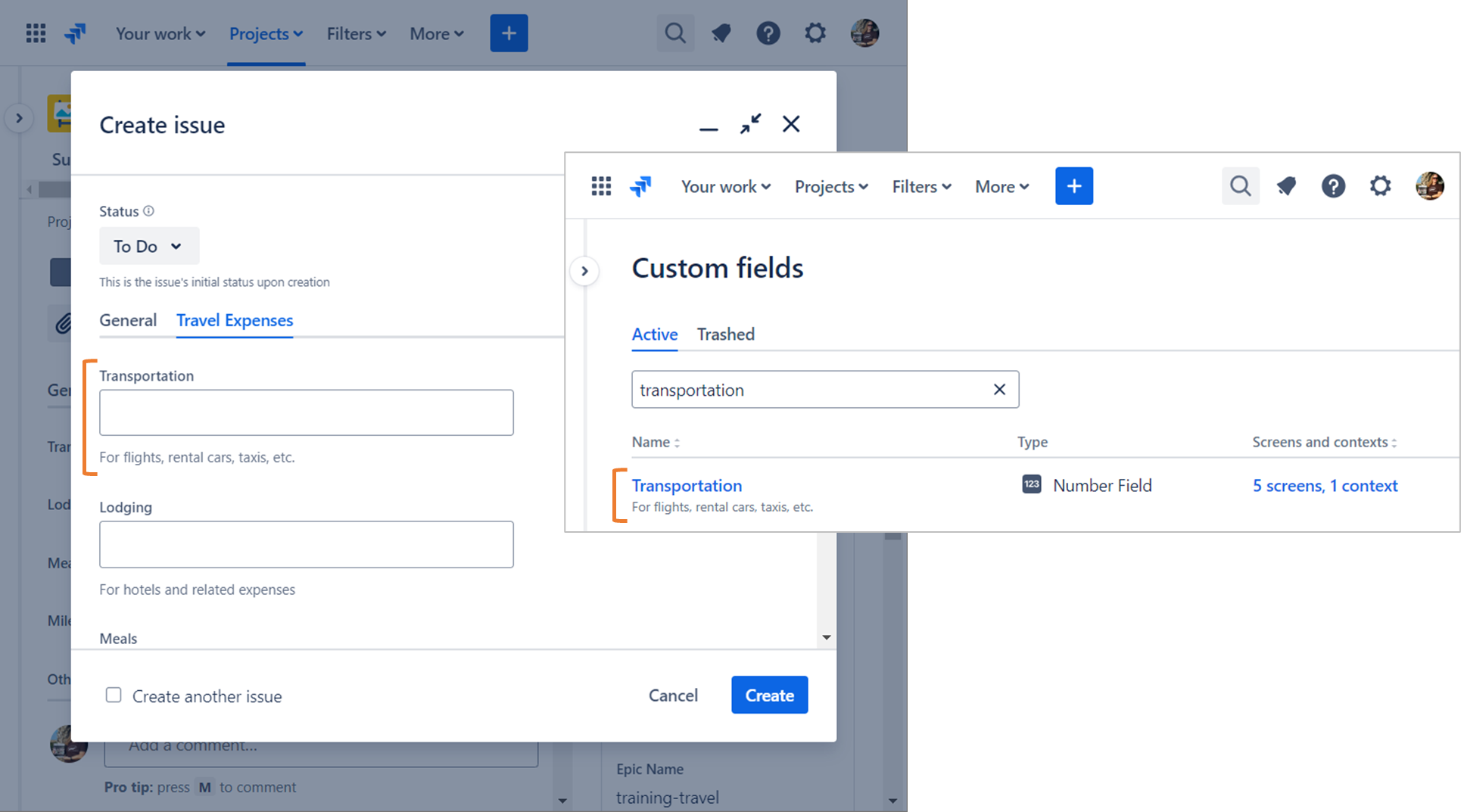Switch to General tab in Create issue
The height and width of the screenshot is (812, 1461).
(128, 320)
